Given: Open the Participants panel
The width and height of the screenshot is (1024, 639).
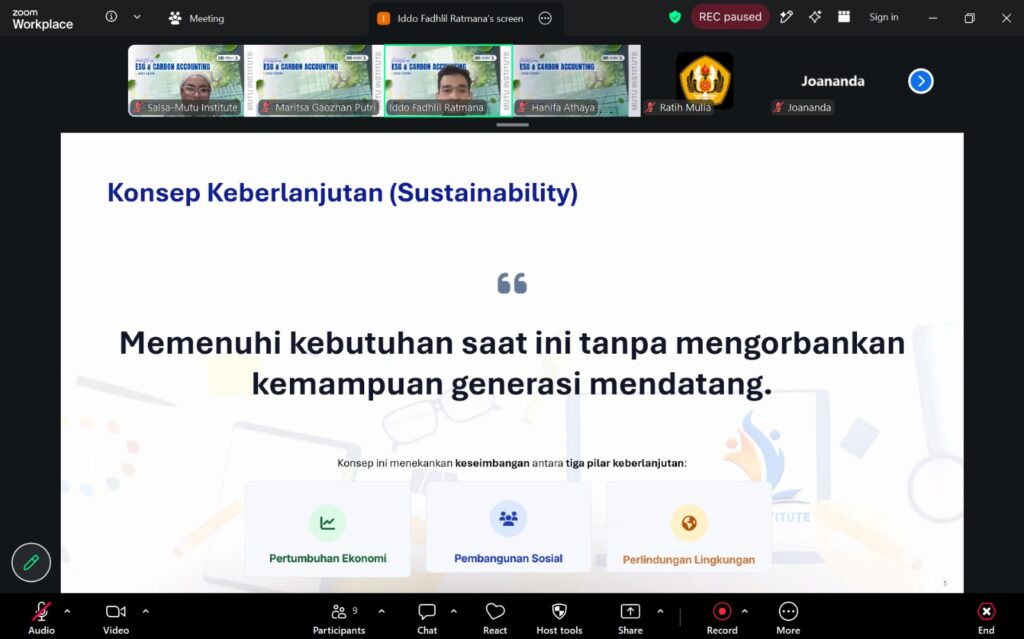Looking at the screenshot, I should pyautogui.click(x=339, y=617).
